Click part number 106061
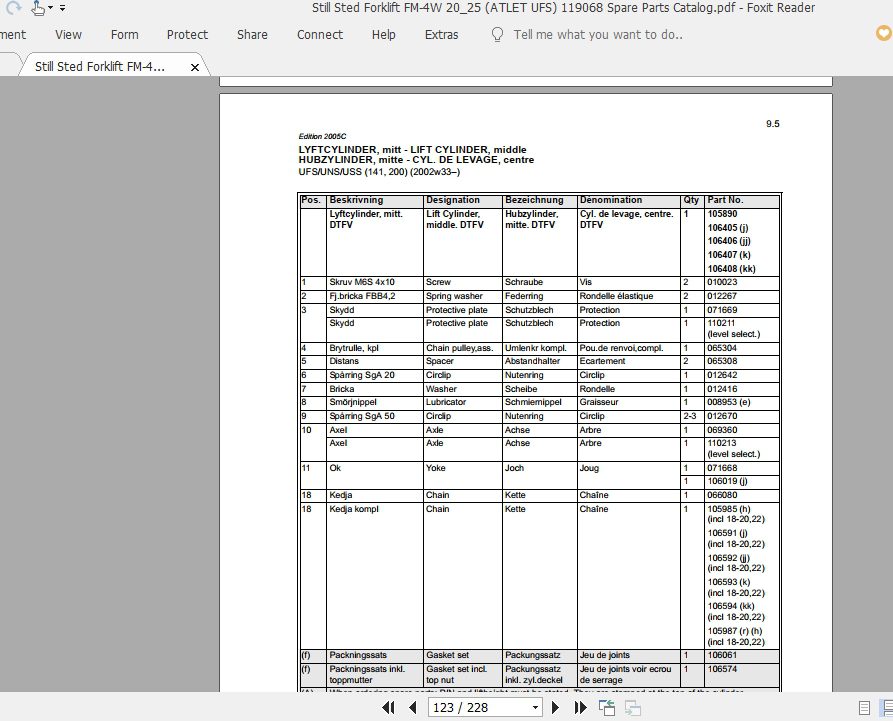This screenshot has height=721, width=893. (x=722, y=656)
